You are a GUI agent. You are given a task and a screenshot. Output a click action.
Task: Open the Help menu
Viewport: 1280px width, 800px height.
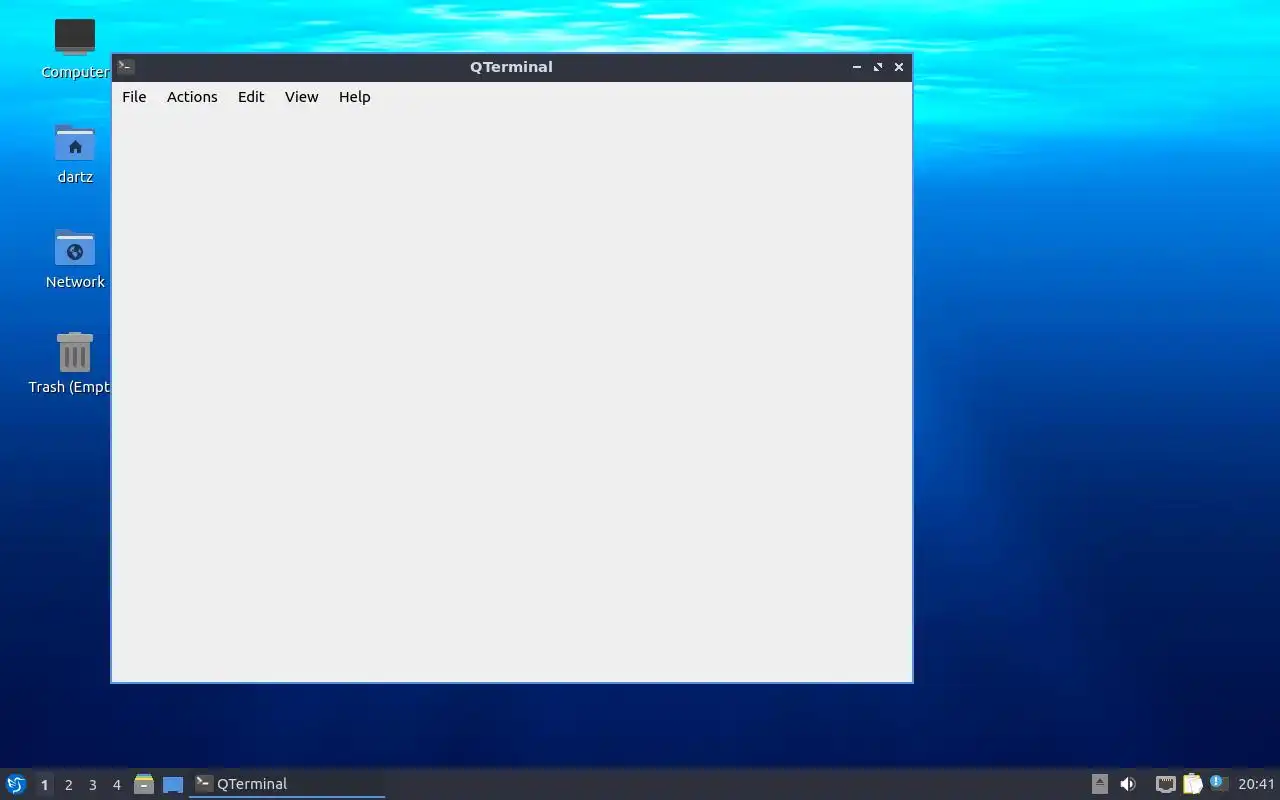click(x=354, y=97)
